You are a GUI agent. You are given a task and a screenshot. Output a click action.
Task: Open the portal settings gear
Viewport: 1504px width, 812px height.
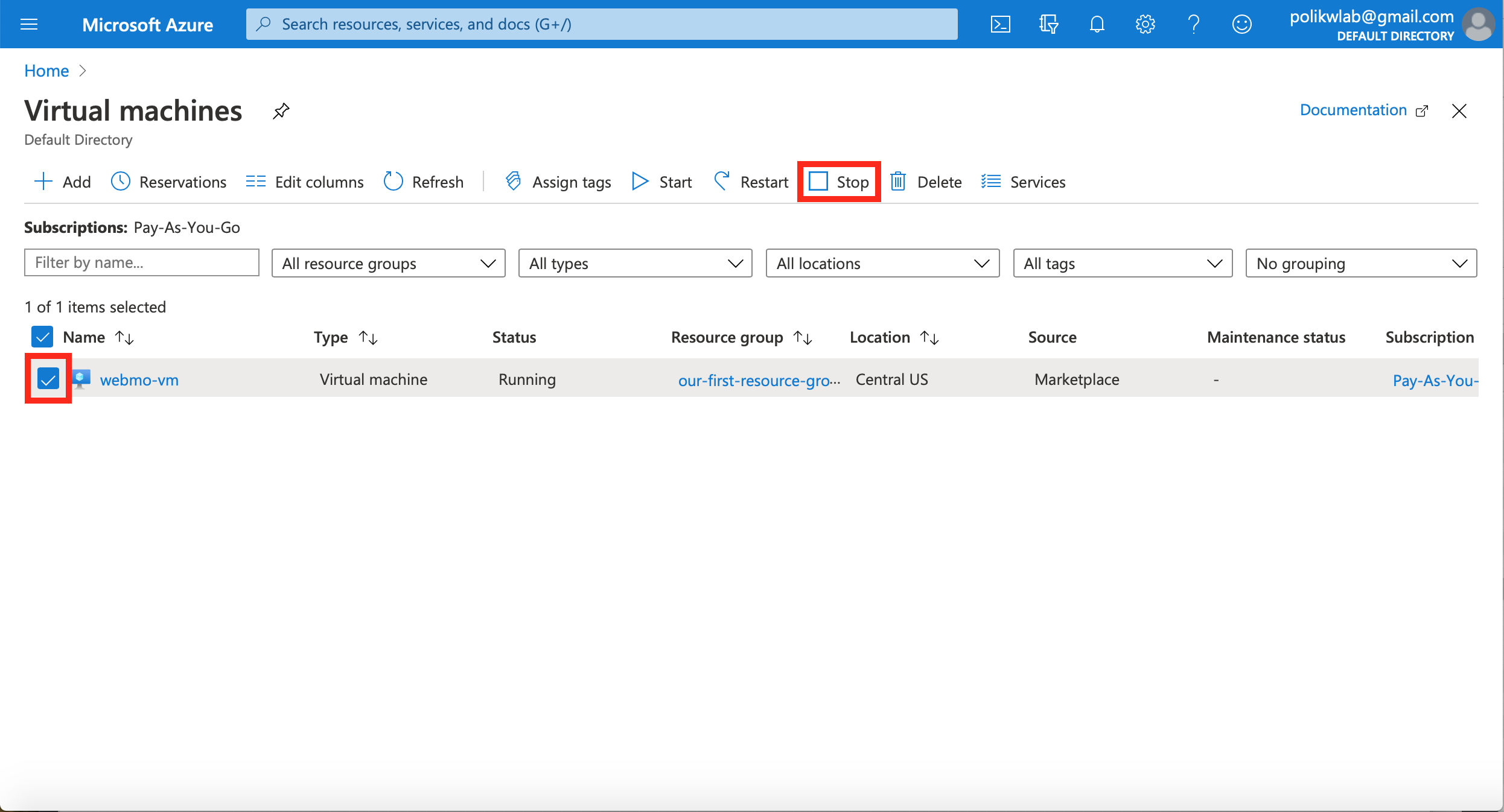coord(1145,24)
